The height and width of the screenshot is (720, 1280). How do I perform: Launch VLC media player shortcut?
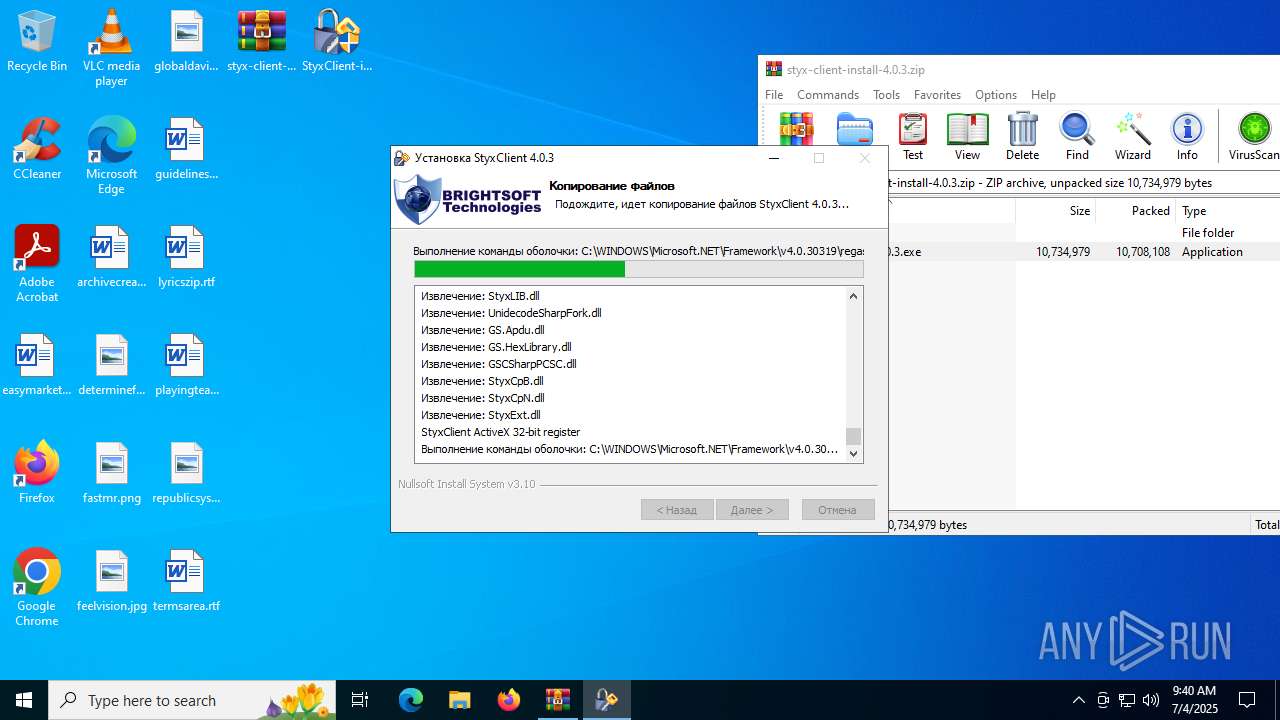coord(111,48)
